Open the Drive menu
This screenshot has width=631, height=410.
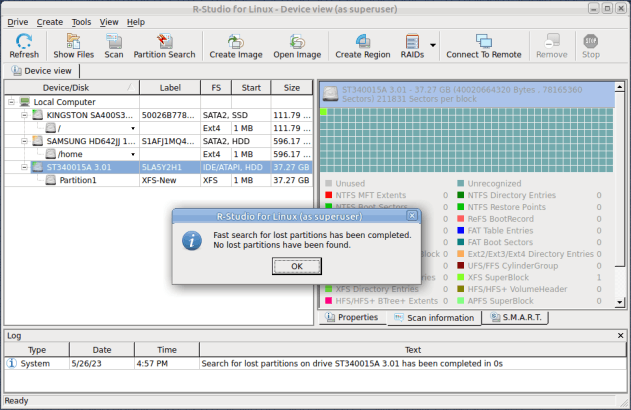click(18, 22)
